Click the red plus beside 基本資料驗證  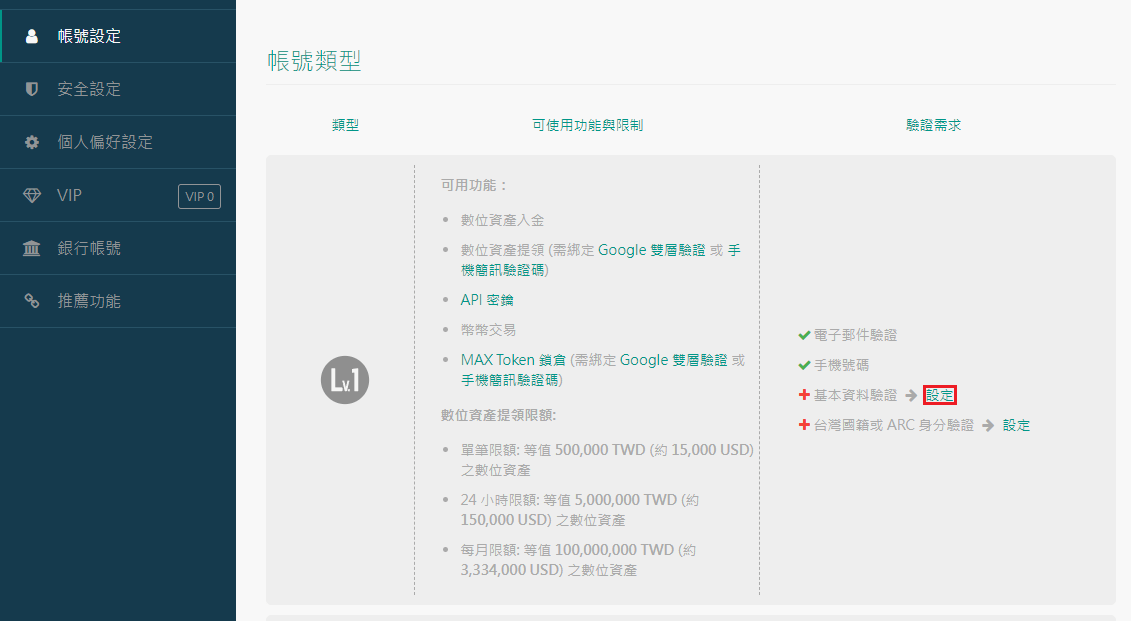click(x=804, y=395)
